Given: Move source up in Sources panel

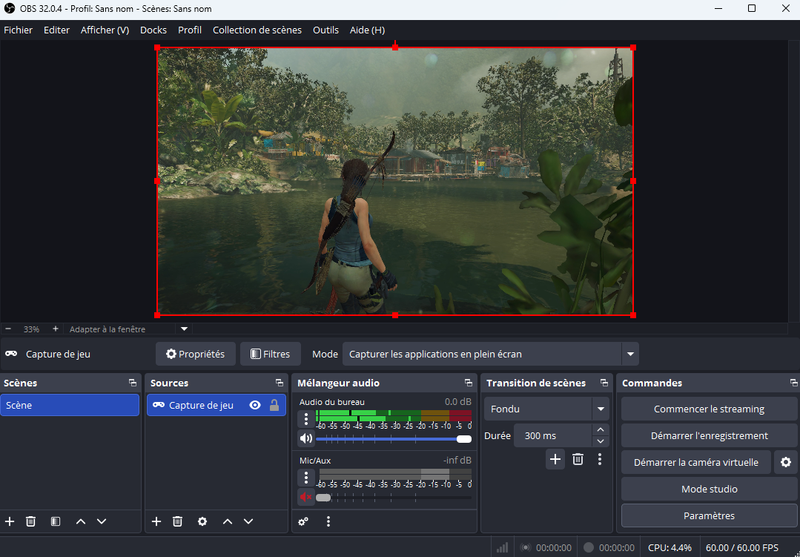Looking at the screenshot, I should coord(228,521).
